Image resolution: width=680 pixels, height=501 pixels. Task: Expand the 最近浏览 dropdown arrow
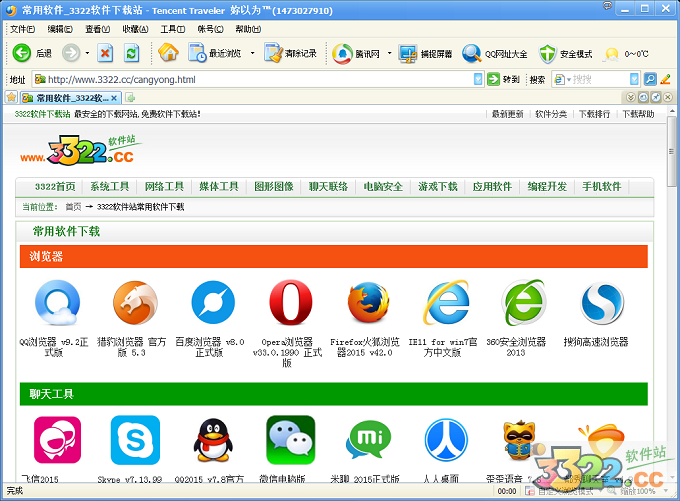point(252,53)
